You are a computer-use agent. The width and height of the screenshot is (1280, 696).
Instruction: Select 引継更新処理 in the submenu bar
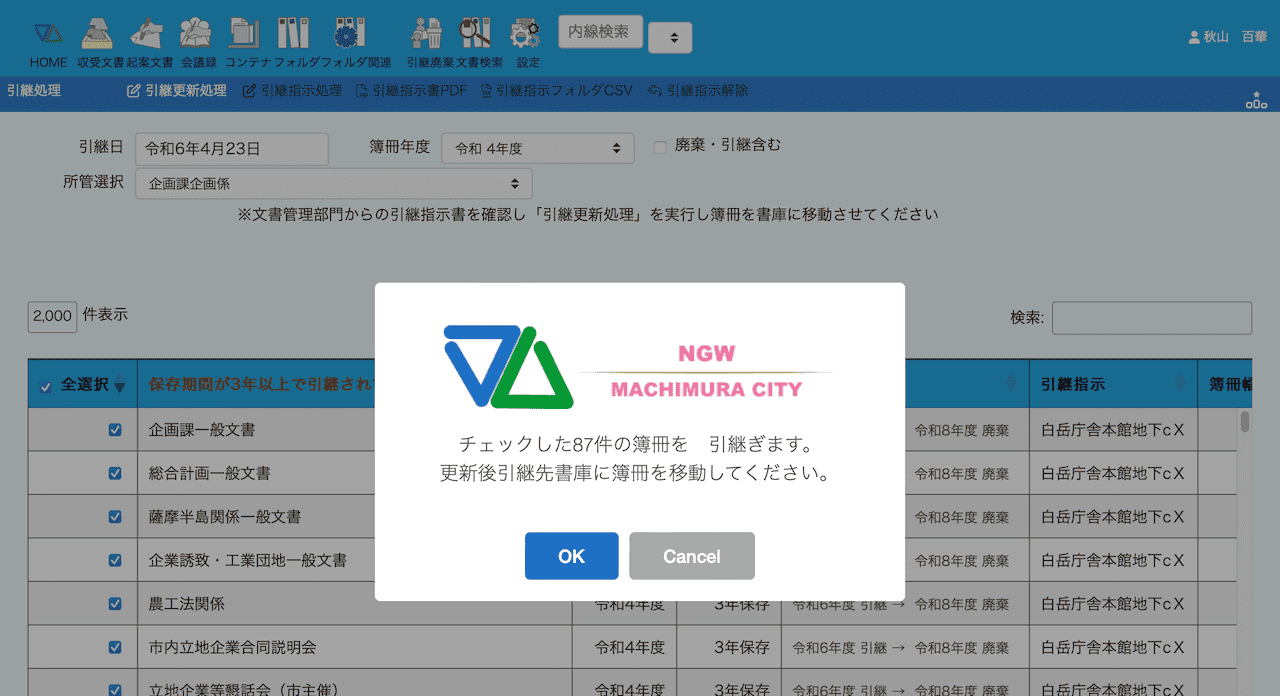[x=177, y=91]
